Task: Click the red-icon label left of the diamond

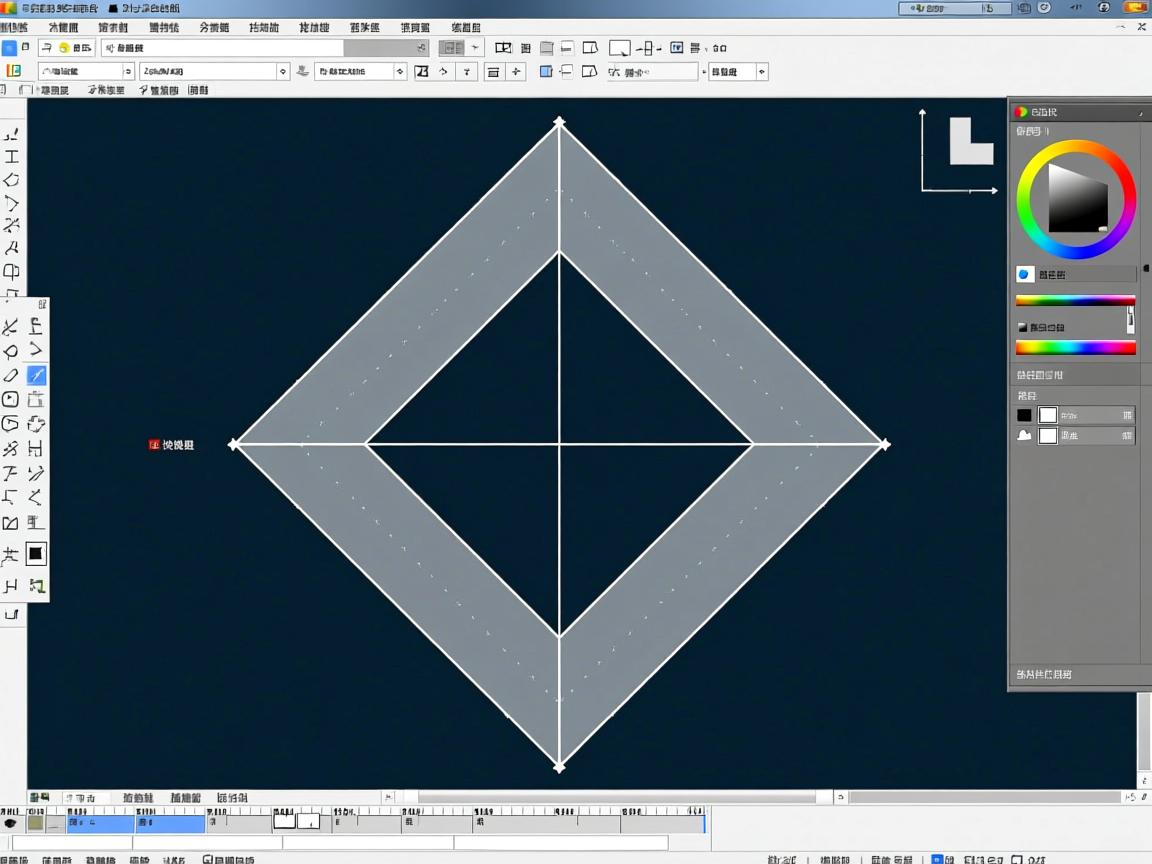Action: click(171, 445)
